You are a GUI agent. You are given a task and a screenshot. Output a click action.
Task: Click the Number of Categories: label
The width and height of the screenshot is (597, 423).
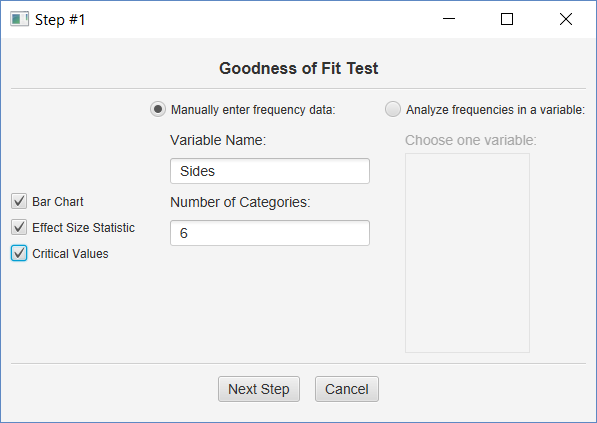point(240,202)
